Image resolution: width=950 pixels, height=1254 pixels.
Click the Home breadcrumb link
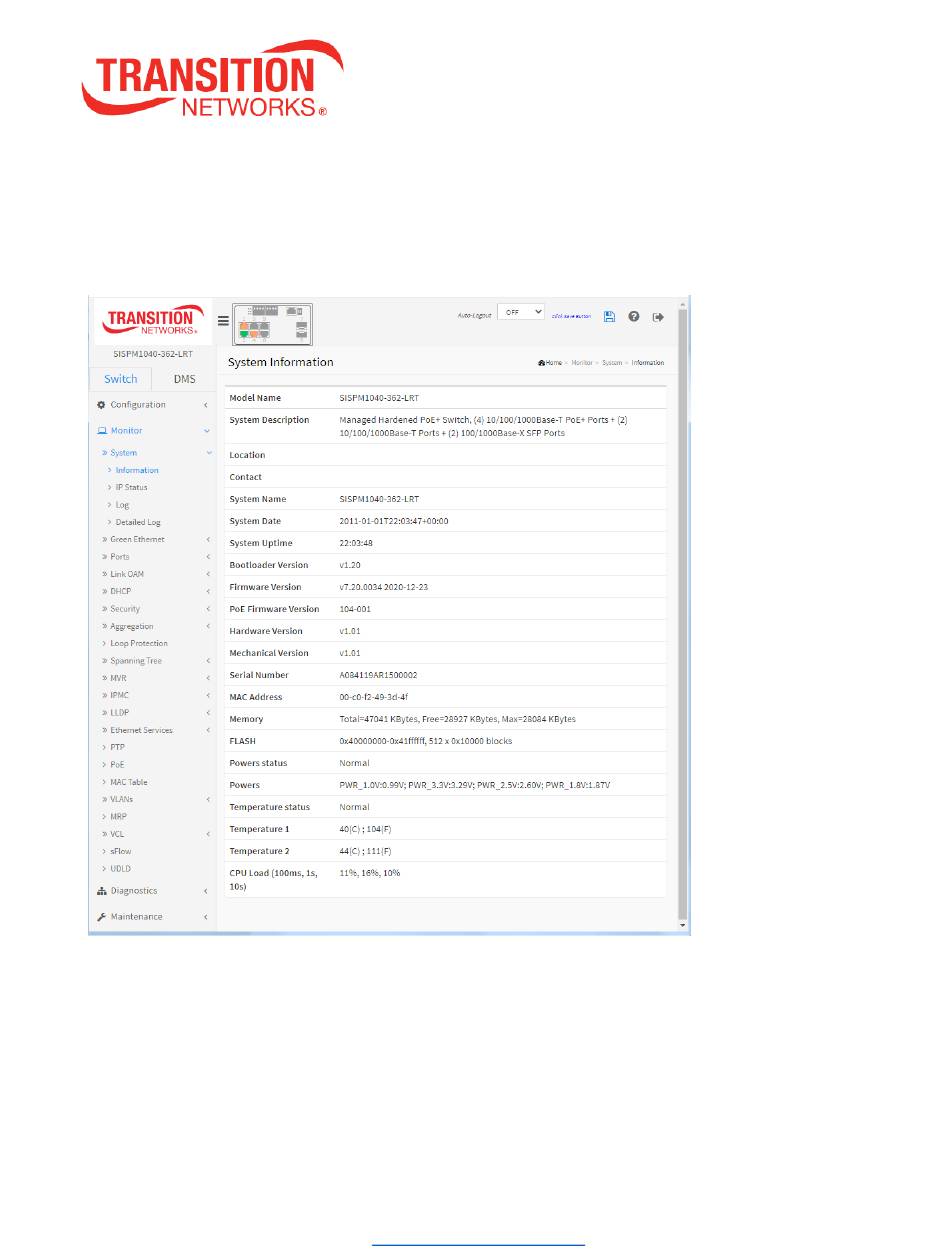554,363
